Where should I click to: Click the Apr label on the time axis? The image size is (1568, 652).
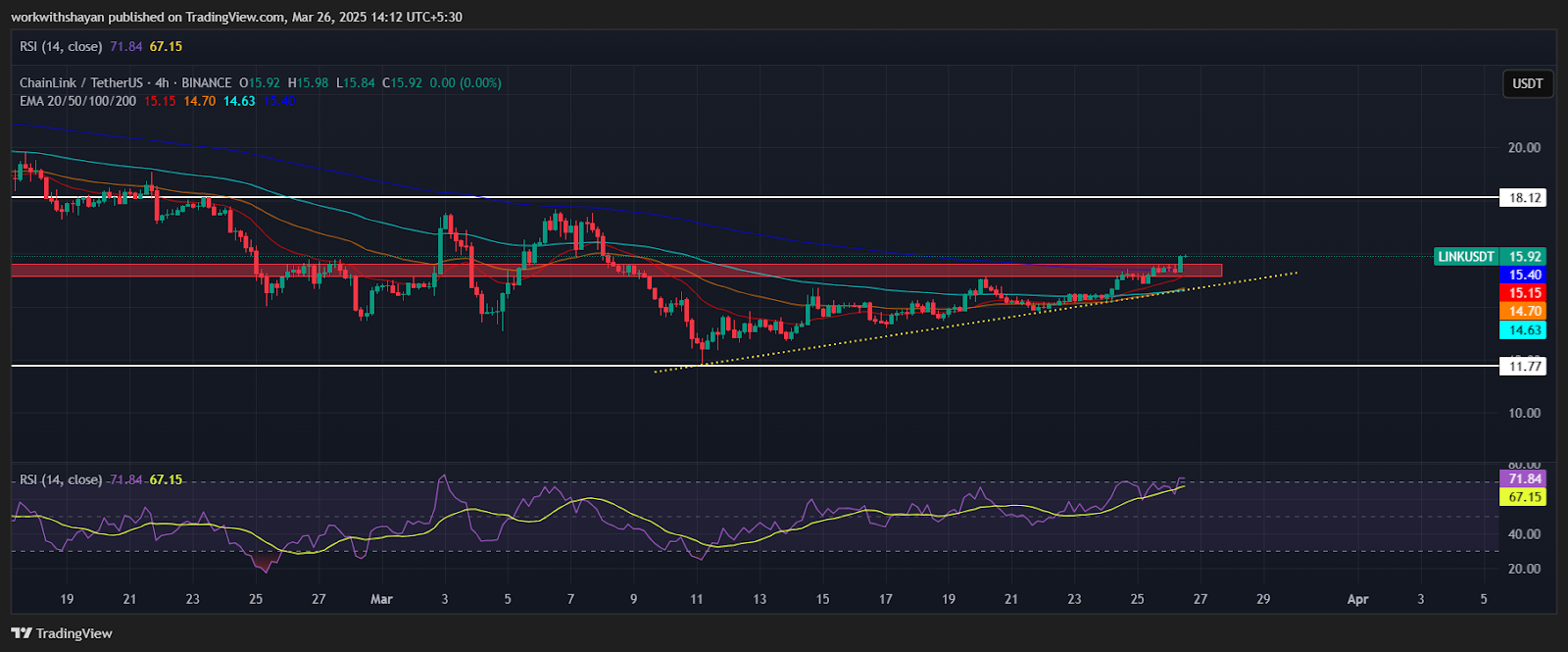[x=1357, y=599]
